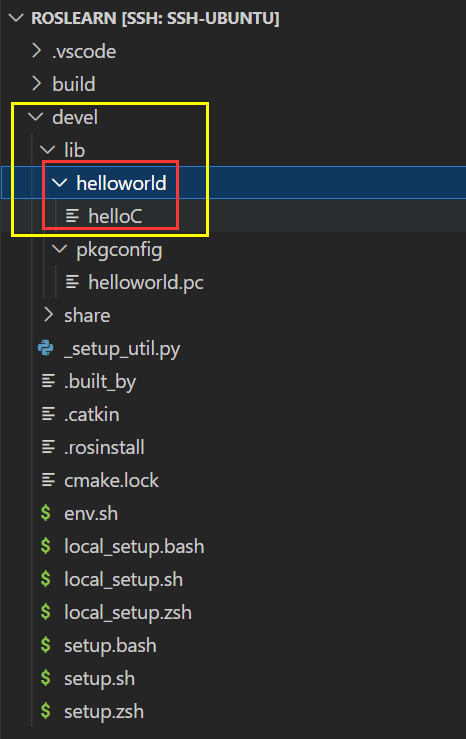Click the shell icon beside local_setup.sh
466x739 pixels.
pos(46,579)
